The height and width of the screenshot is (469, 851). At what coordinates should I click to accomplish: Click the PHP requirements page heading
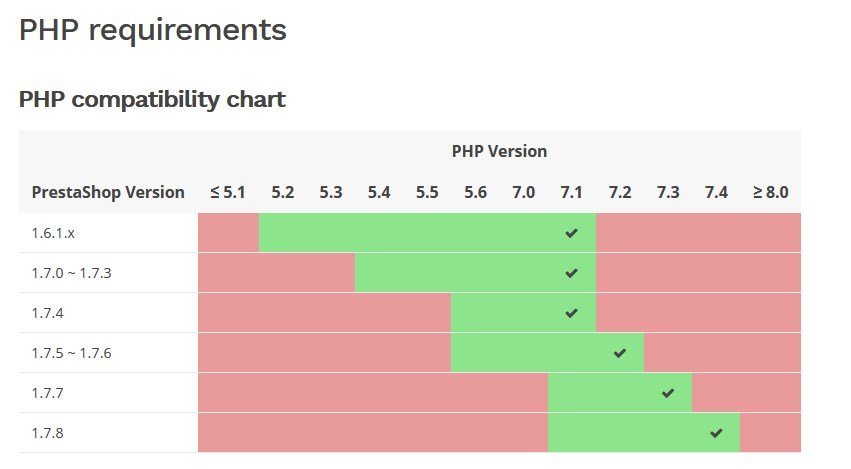tap(153, 30)
